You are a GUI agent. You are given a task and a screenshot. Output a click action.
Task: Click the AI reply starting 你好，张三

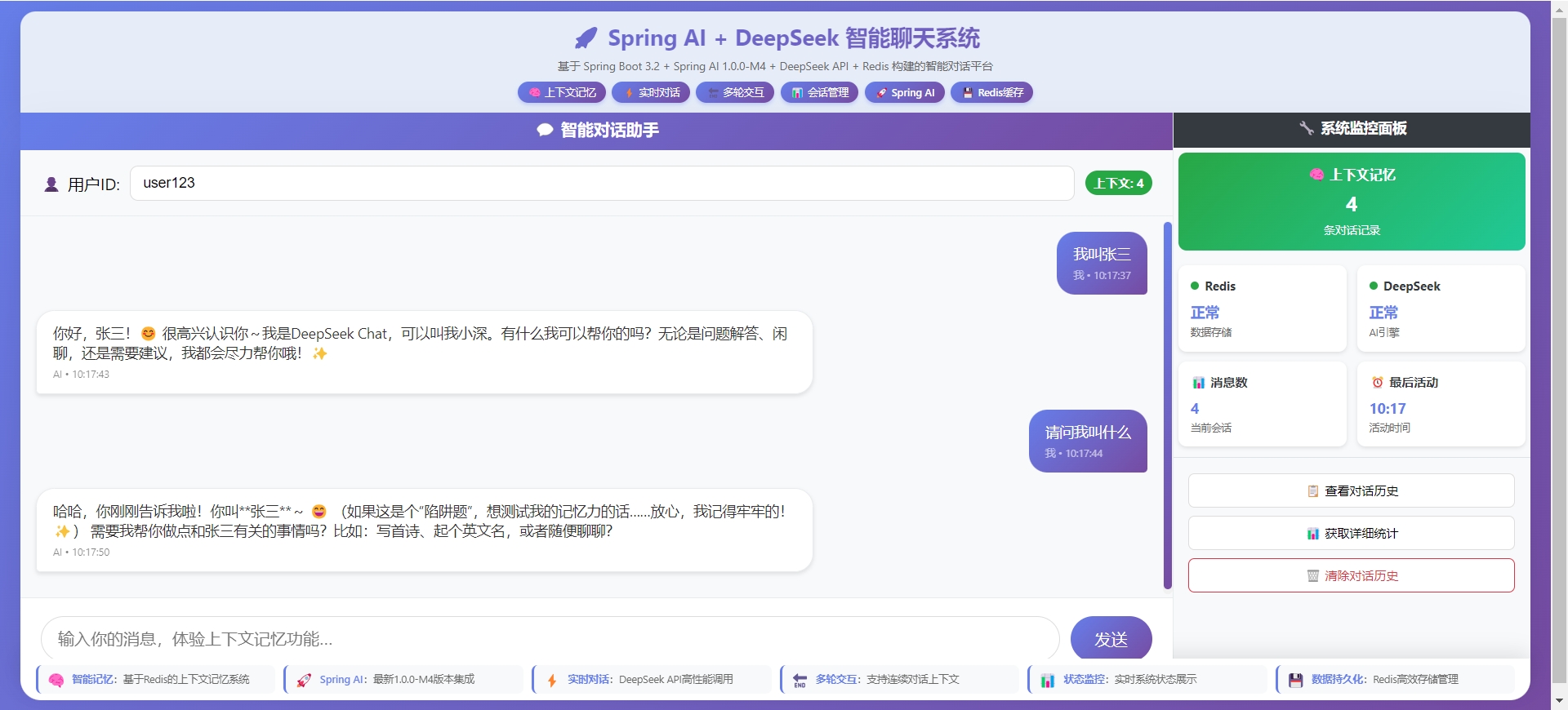424,353
